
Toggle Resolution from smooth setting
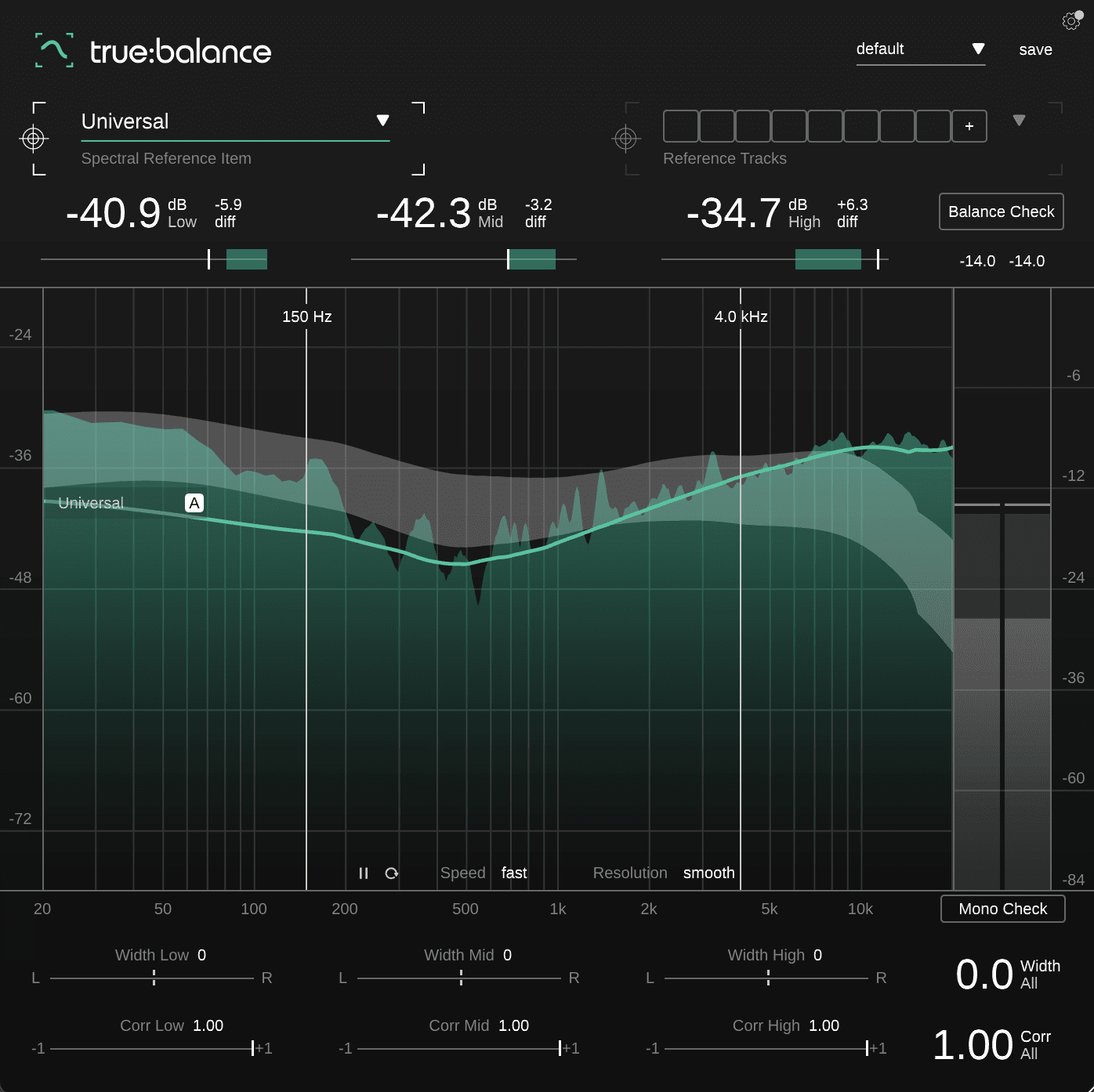[708, 873]
